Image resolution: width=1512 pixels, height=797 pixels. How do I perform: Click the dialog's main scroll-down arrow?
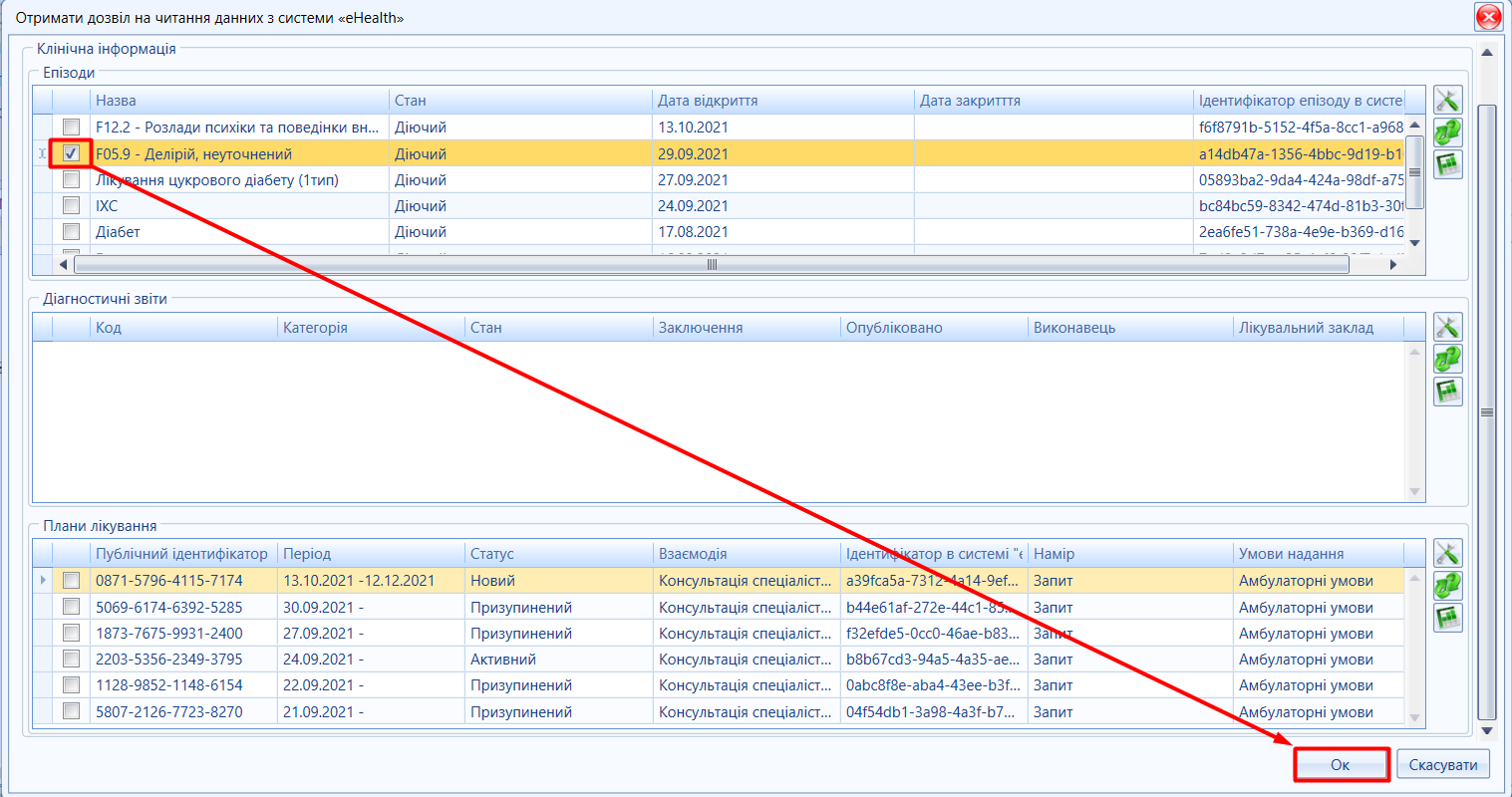[x=1486, y=731]
